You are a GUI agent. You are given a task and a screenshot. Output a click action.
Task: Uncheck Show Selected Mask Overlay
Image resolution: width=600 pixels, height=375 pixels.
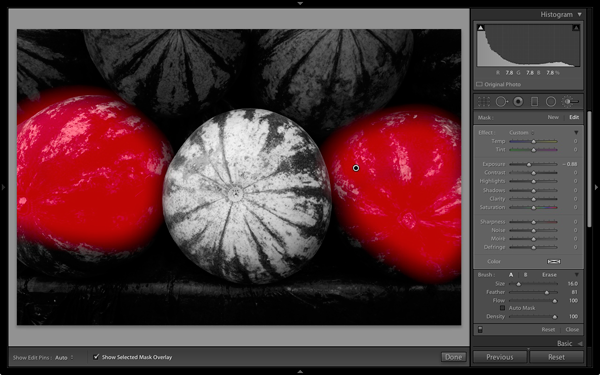tap(96, 357)
